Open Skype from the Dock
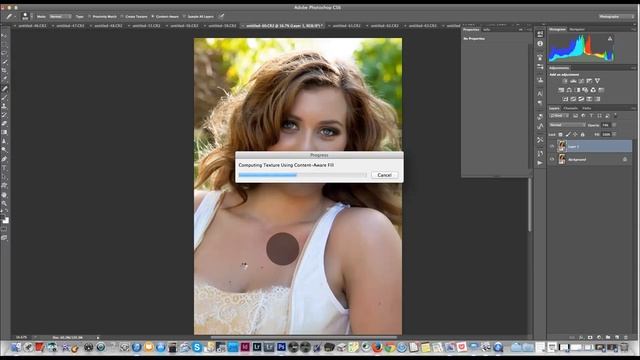 click(197, 347)
